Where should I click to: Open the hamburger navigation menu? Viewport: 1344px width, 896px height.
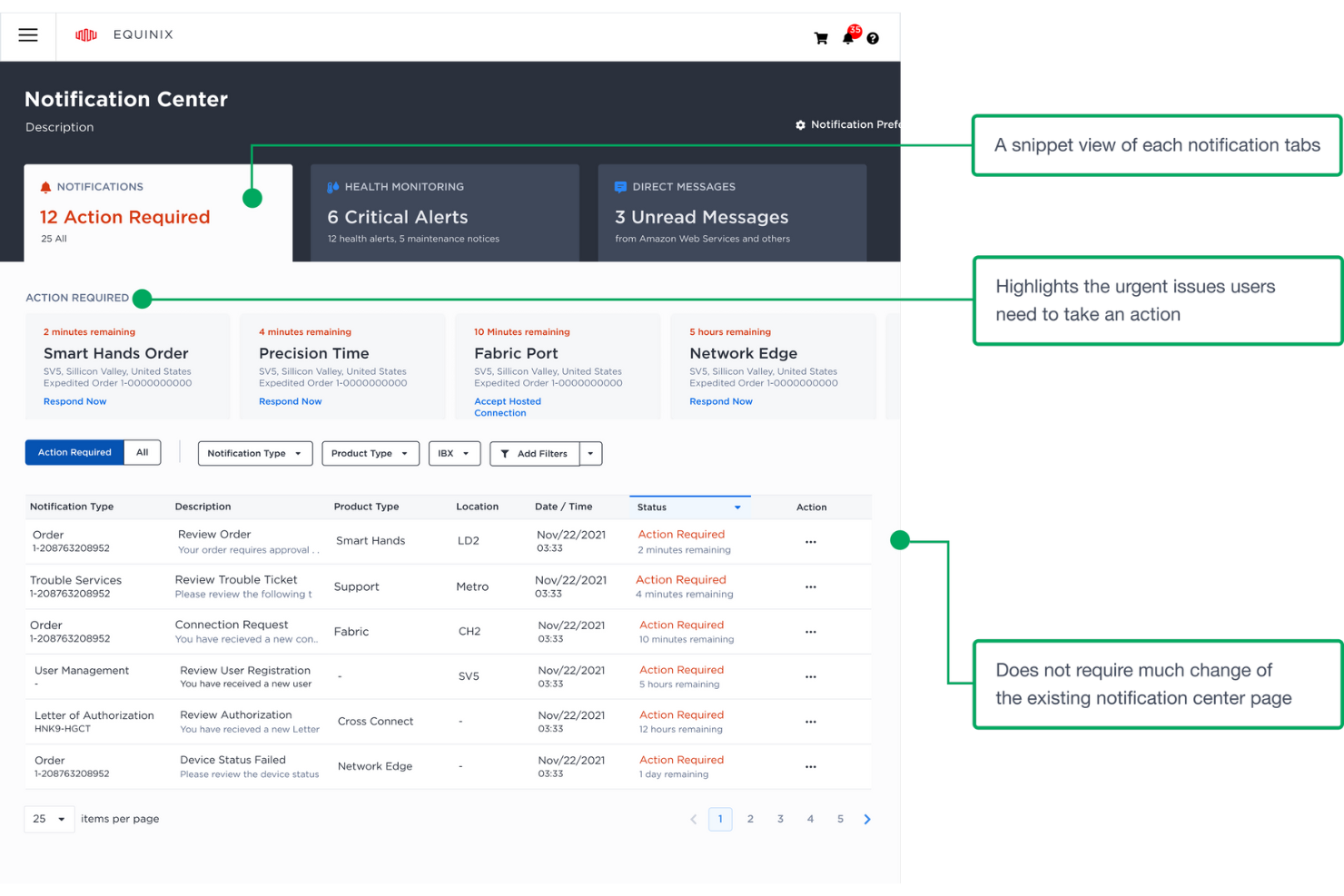(27, 35)
